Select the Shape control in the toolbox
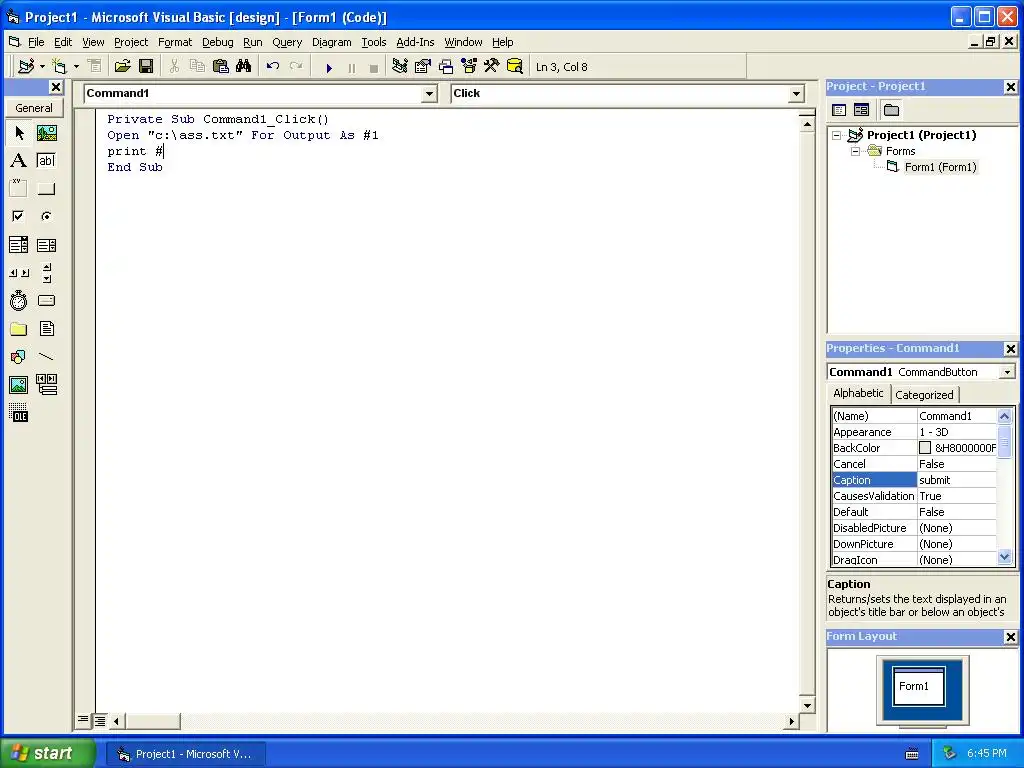Image resolution: width=1024 pixels, height=768 pixels. 19,357
